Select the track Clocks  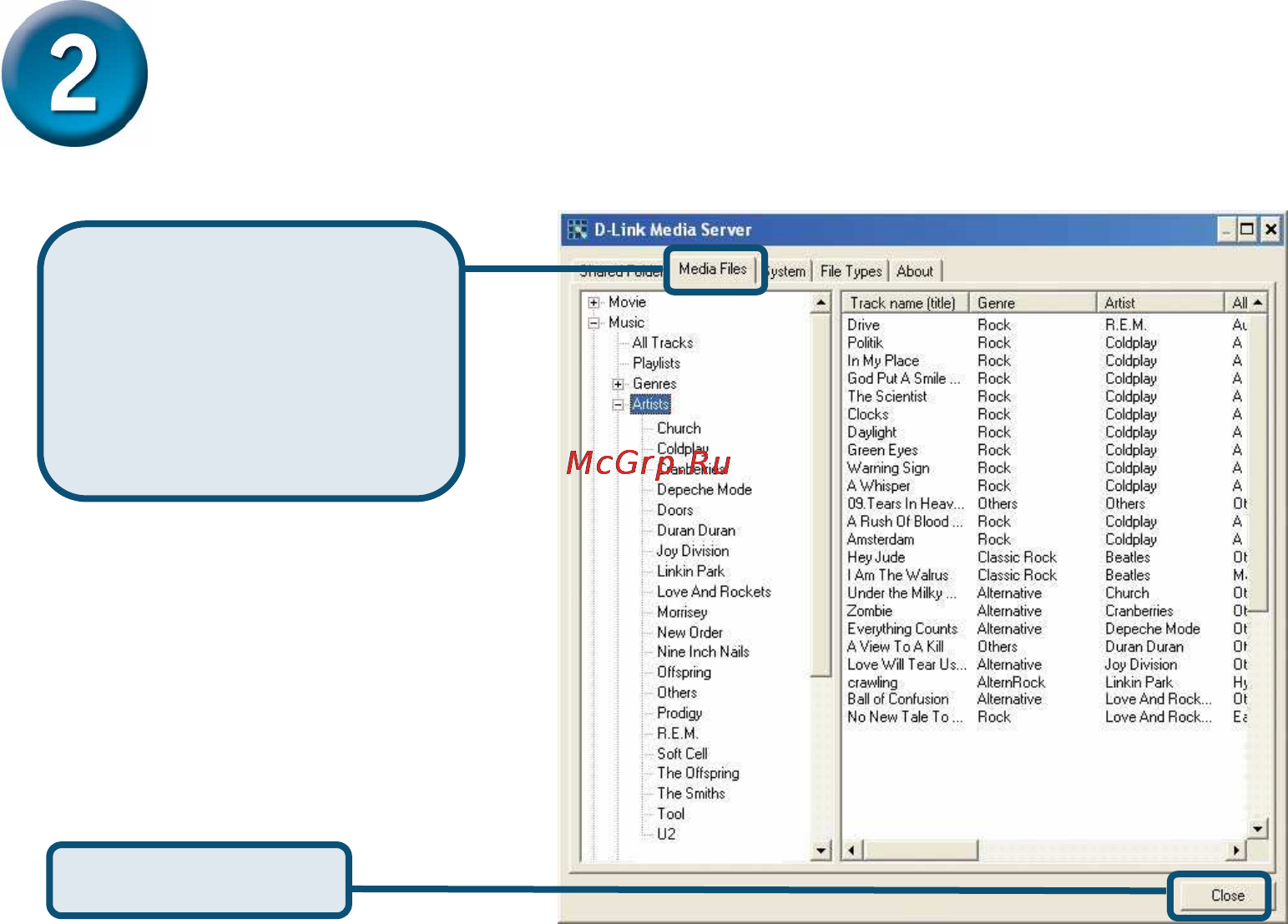coord(868,415)
